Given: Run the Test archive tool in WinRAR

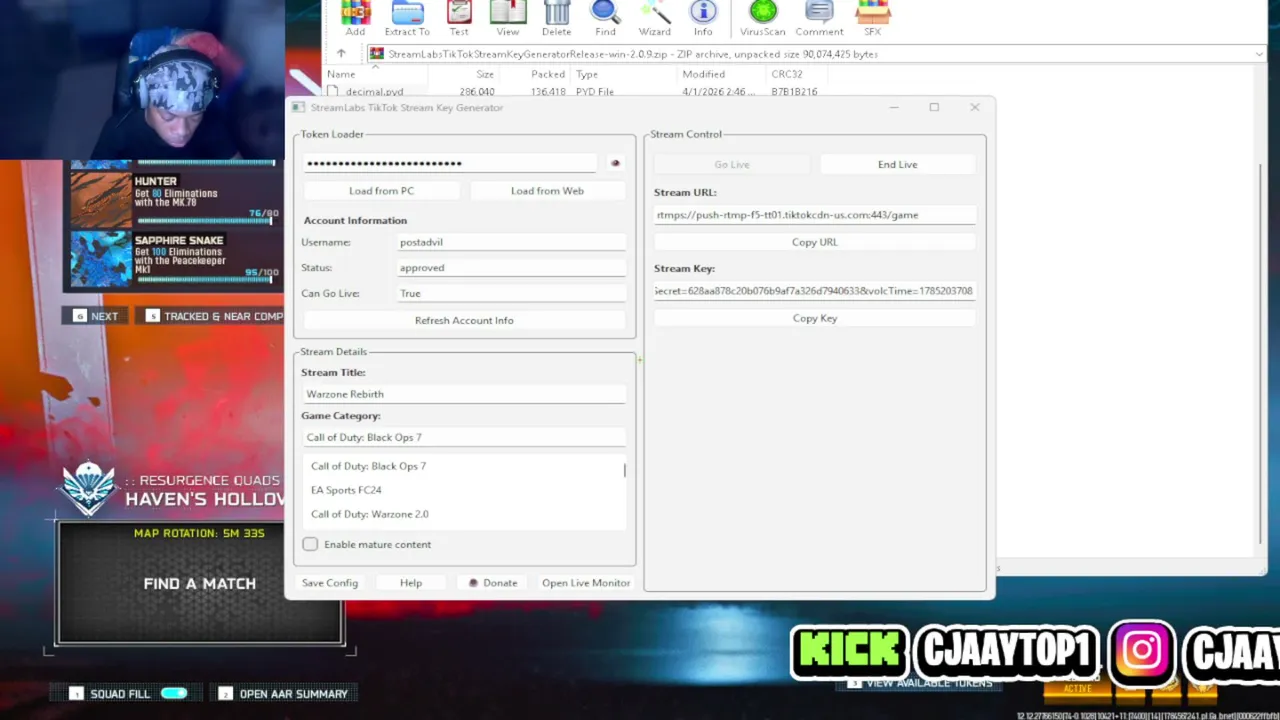Looking at the screenshot, I should pos(459,18).
